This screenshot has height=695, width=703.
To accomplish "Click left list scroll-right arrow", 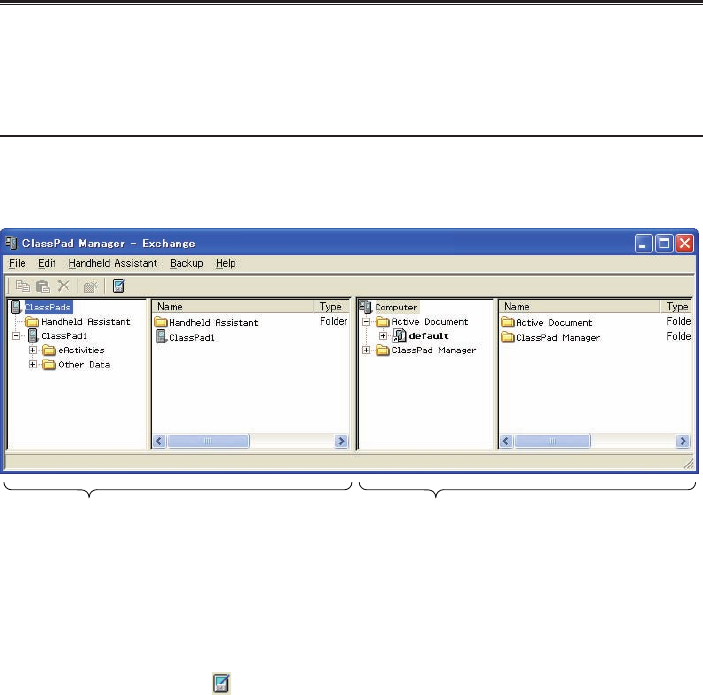I will click(x=341, y=441).
